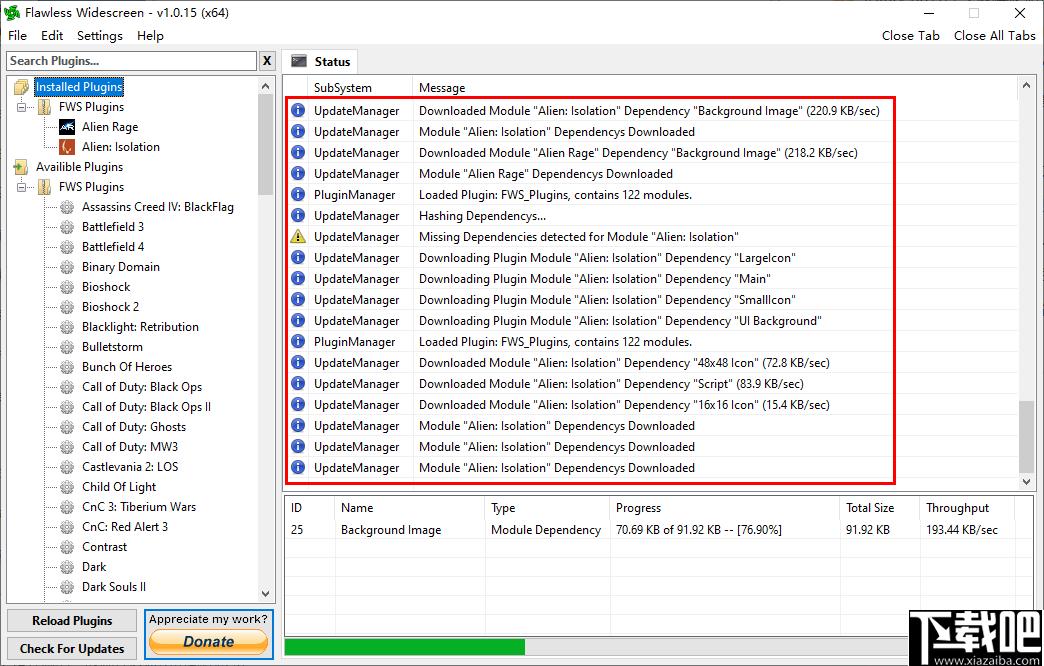Click the gear icon beside Castlevania 2: LOS
This screenshot has width=1044, height=666.
coord(67,467)
